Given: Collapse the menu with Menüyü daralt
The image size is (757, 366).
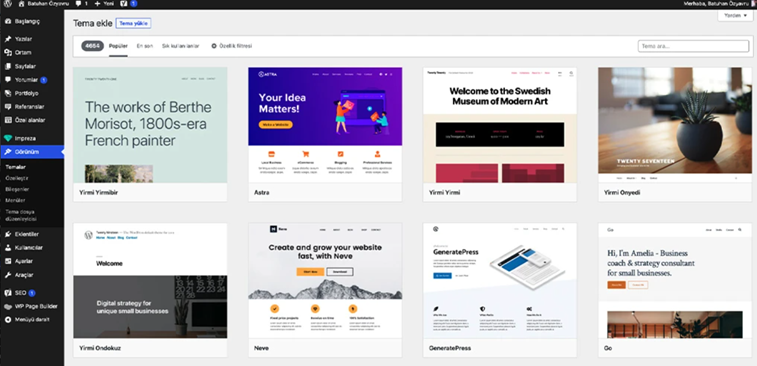Looking at the screenshot, I should point(27,320).
